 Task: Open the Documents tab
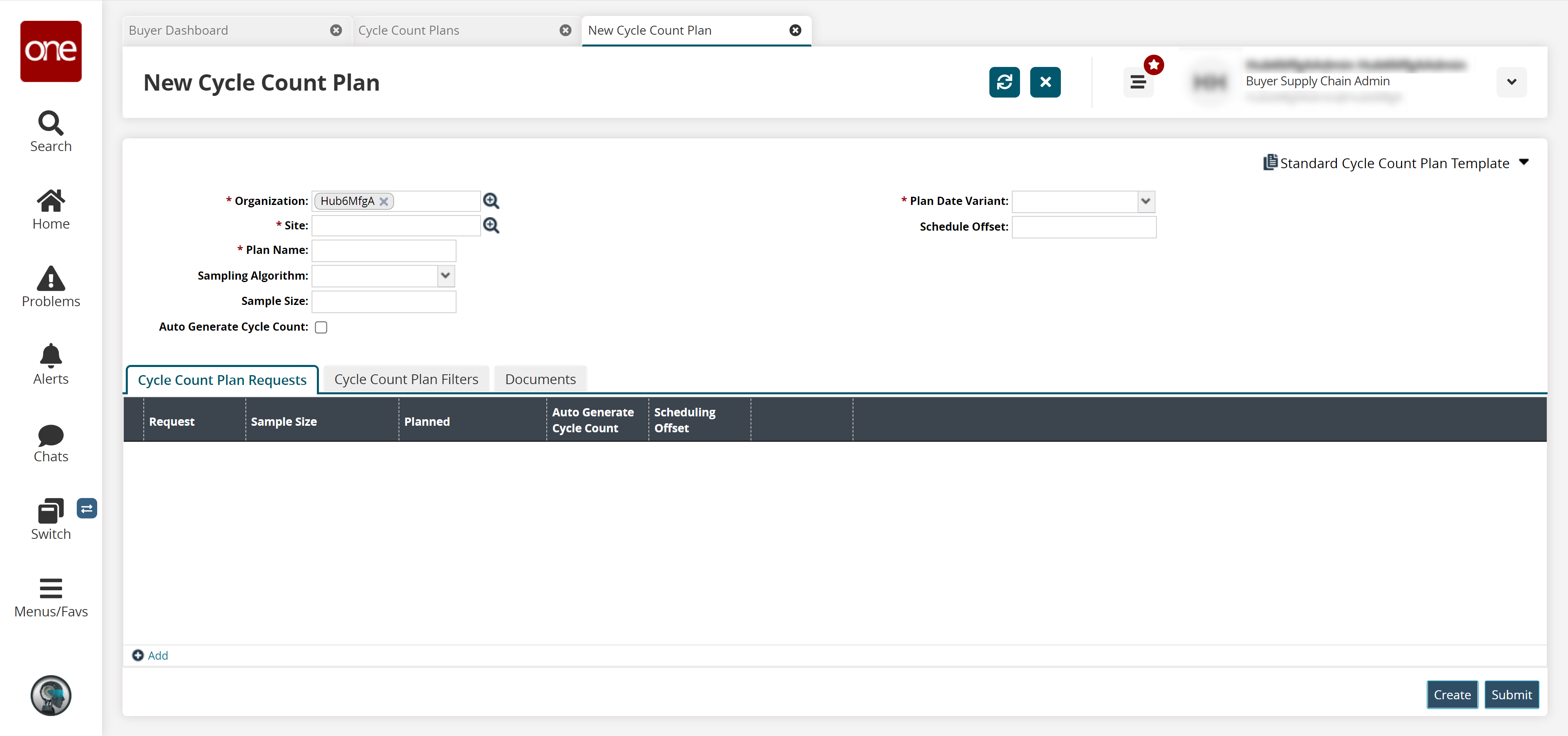pos(540,380)
